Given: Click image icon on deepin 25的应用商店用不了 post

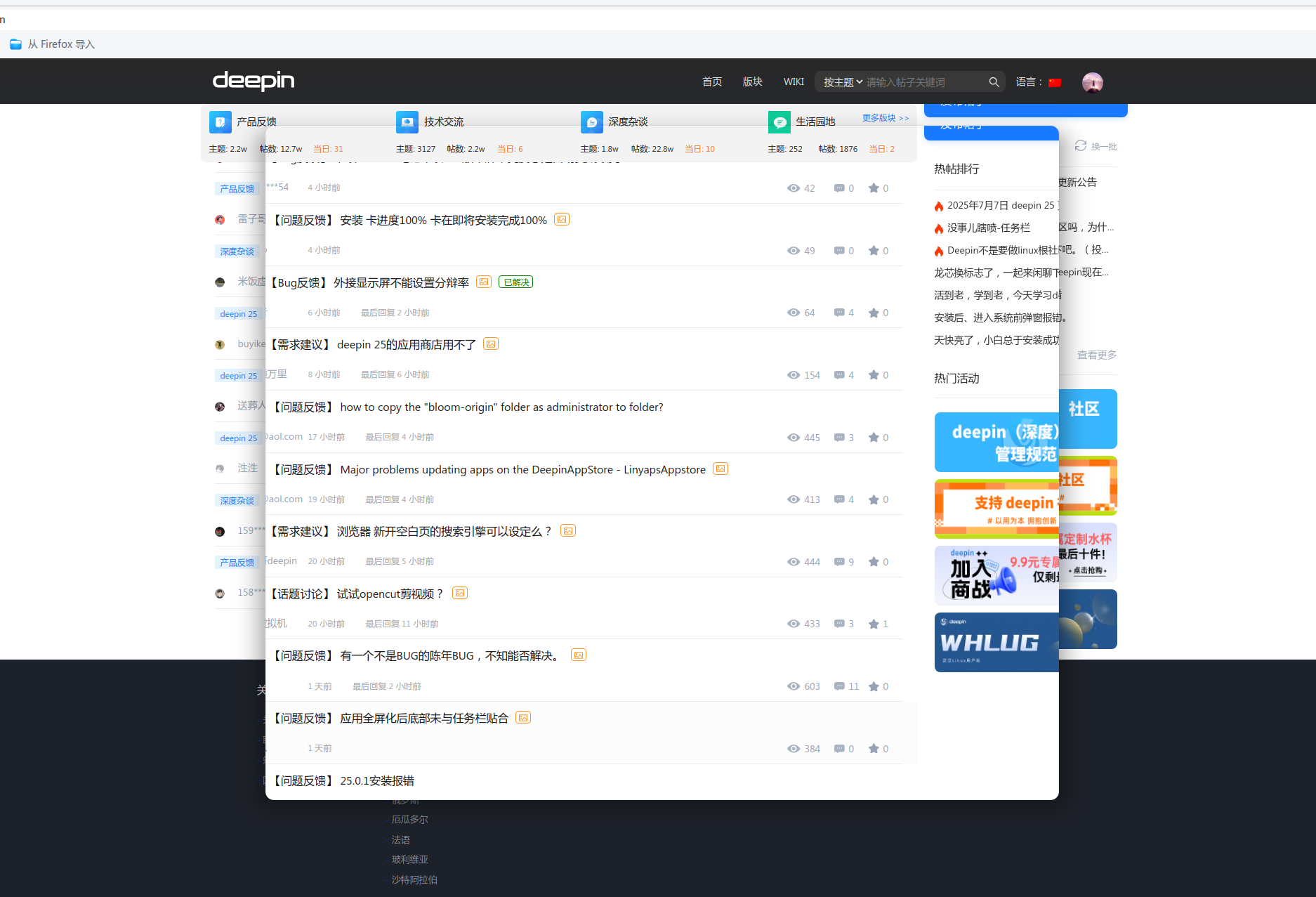Looking at the screenshot, I should pyautogui.click(x=491, y=343).
